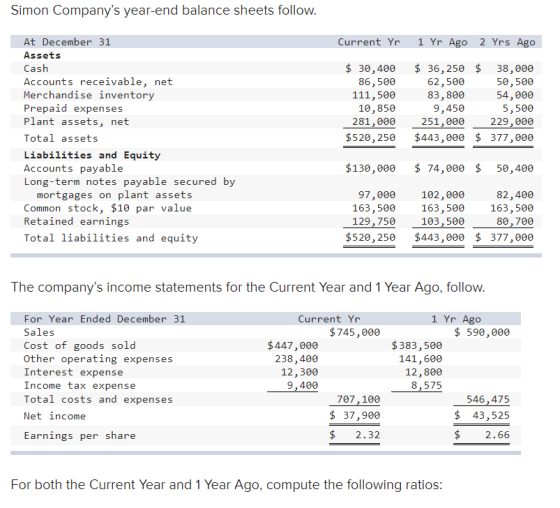560x508 pixels.
Task: Click notes payable value 102,000
Action: [443, 195]
